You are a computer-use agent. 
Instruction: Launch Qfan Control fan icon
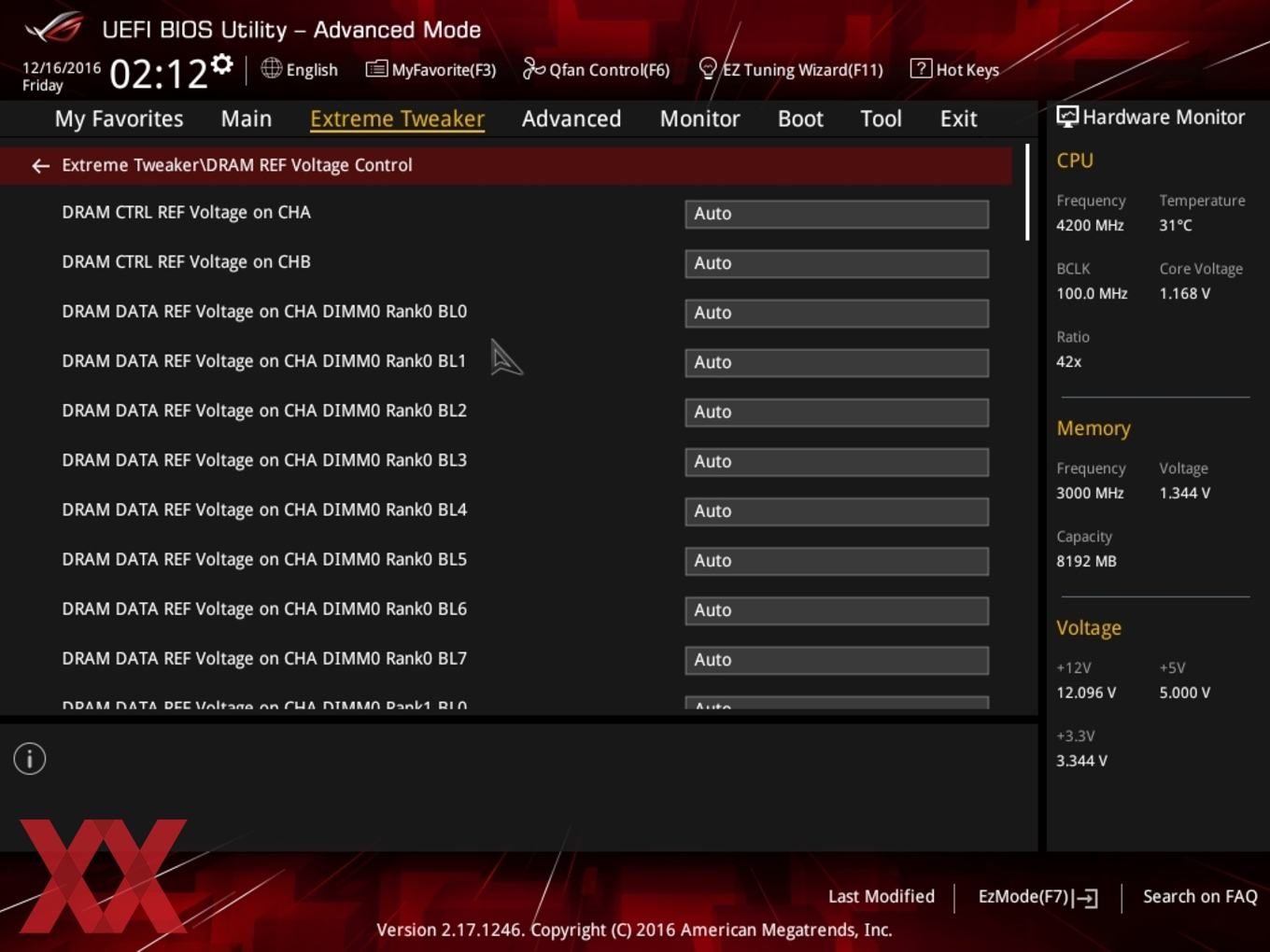click(533, 68)
